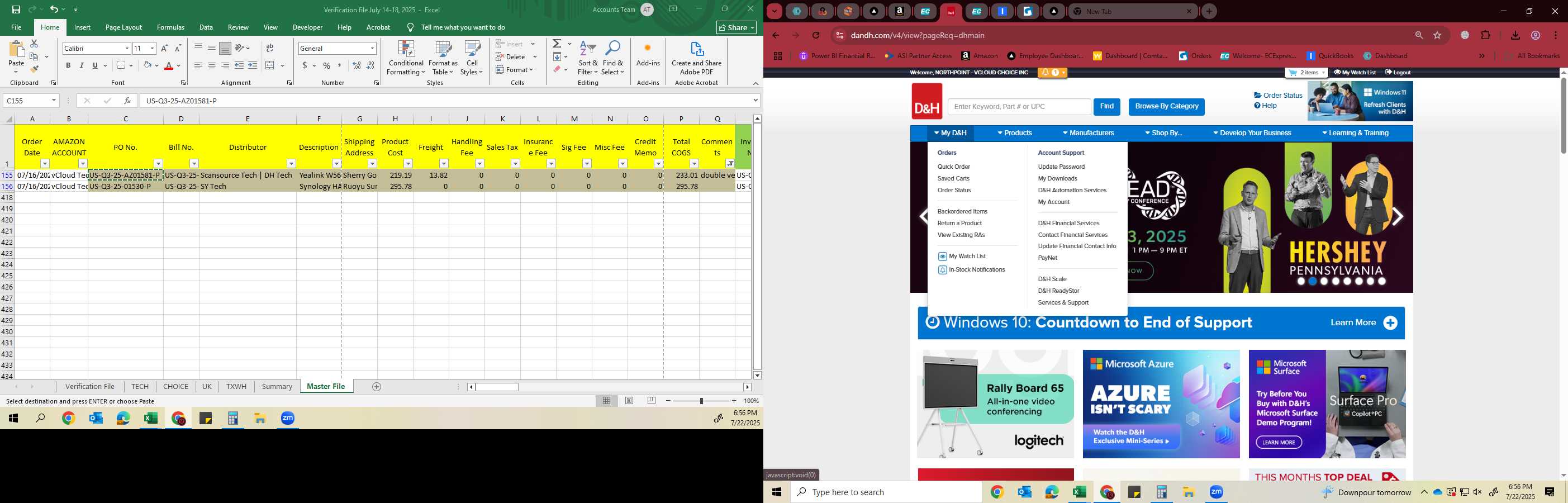Image resolution: width=1568 pixels, height=503 pixels.
Task: Apply the yellow Fill Color bucket
Action: tap(148, 65)
